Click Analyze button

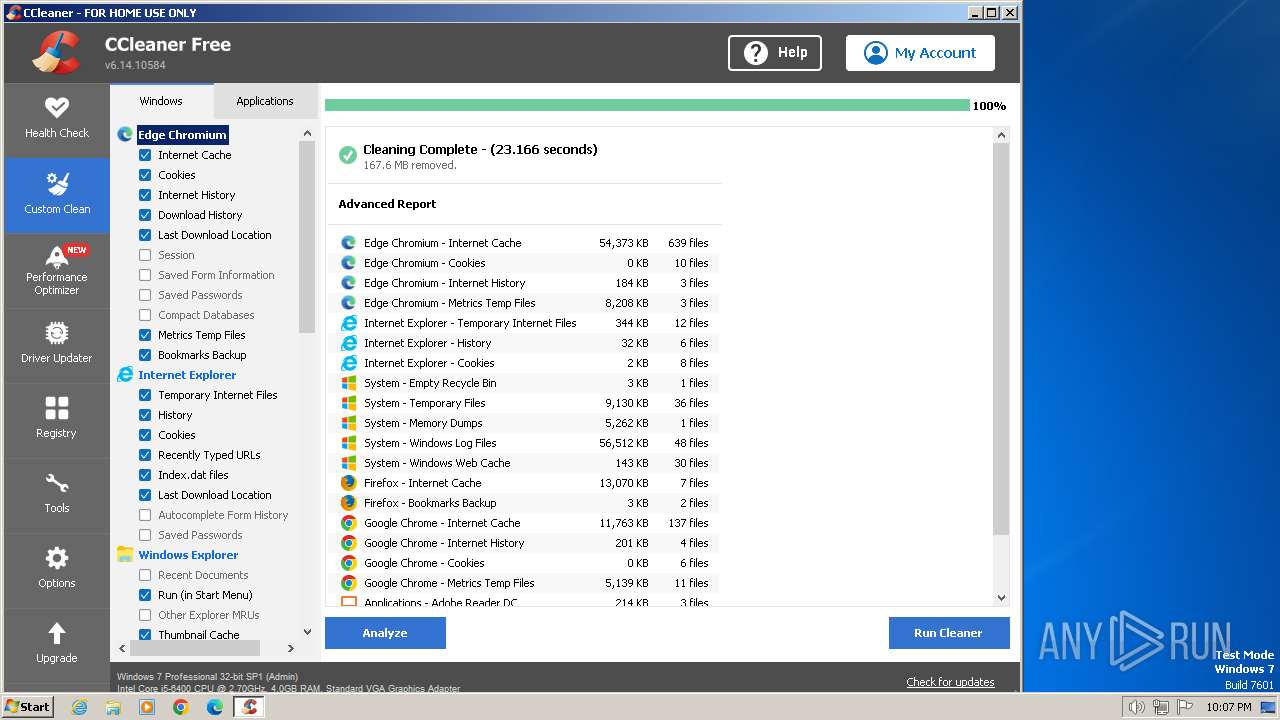coord(385,633)
